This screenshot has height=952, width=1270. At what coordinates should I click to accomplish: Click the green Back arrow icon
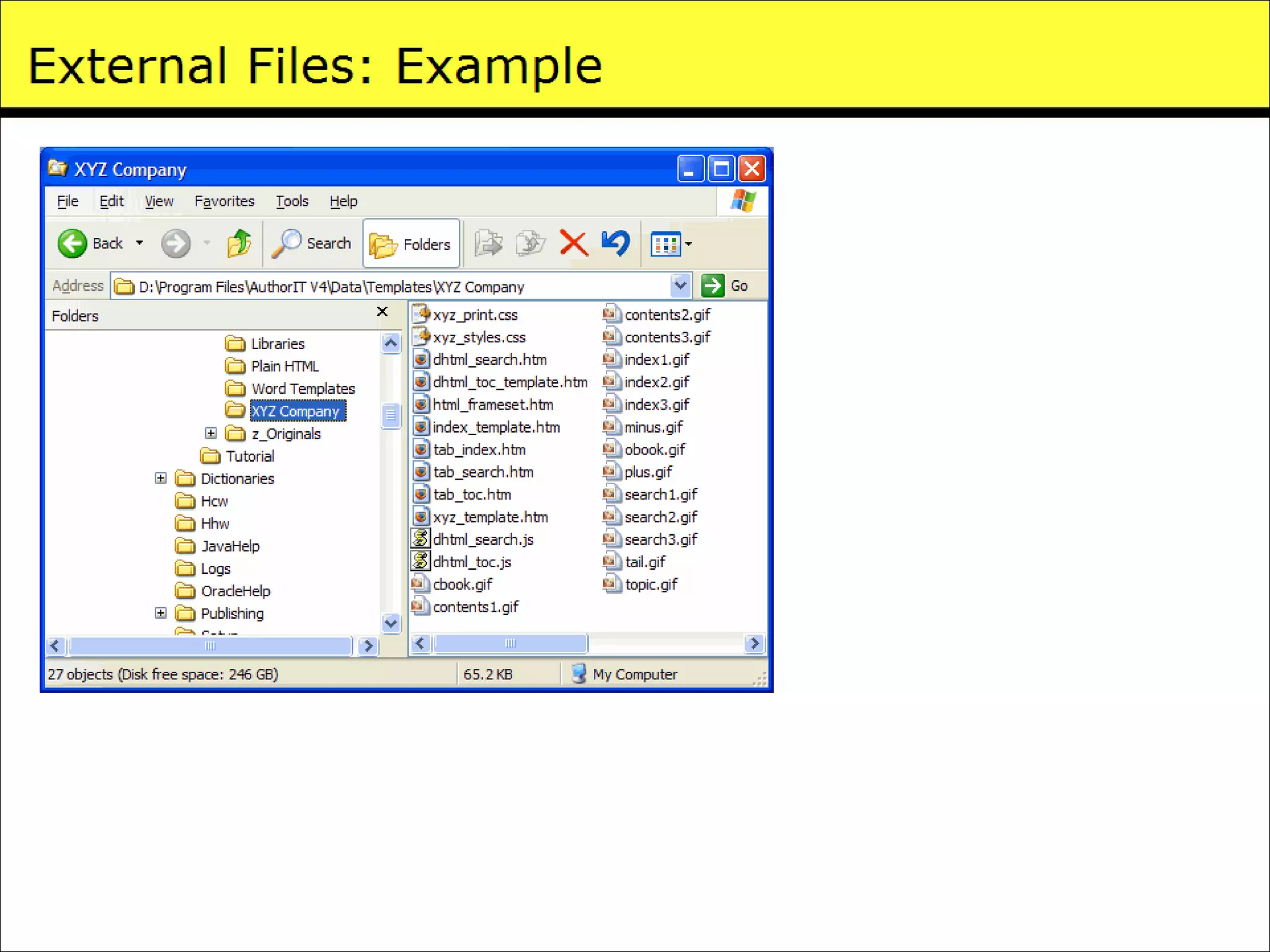click(x=73, y=243)
